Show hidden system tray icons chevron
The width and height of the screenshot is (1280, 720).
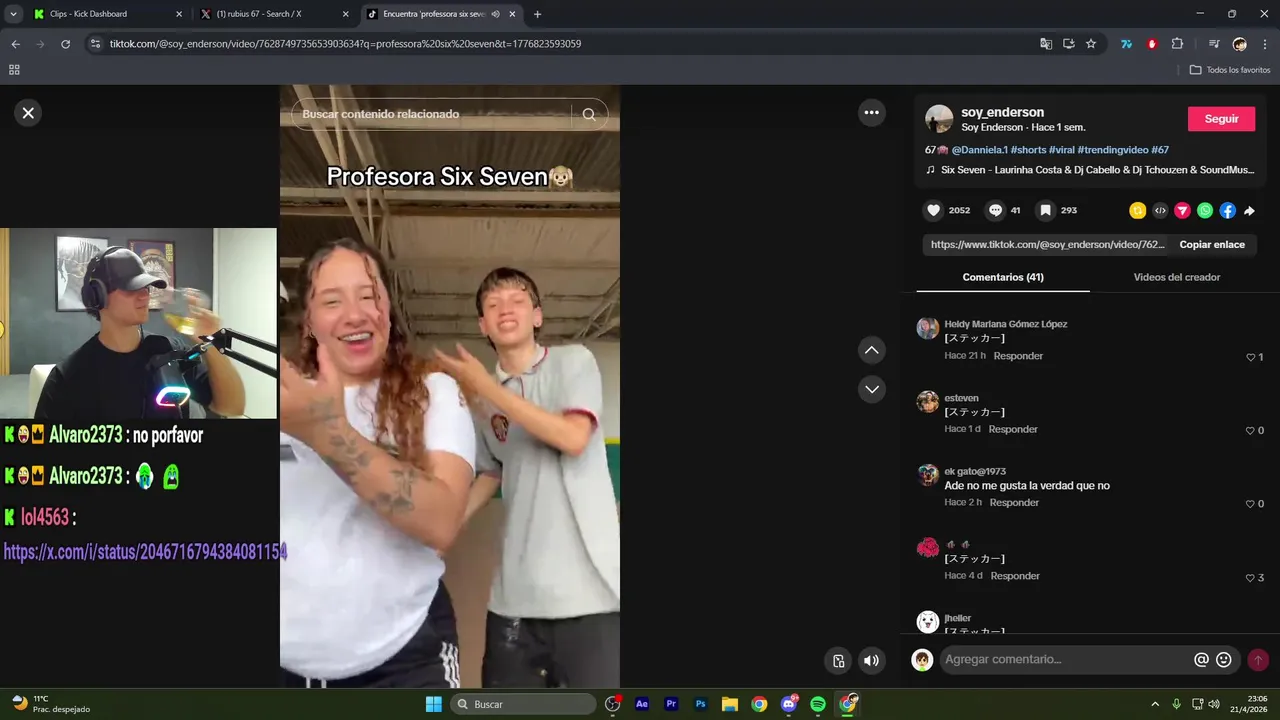[x=1155, y=704]
